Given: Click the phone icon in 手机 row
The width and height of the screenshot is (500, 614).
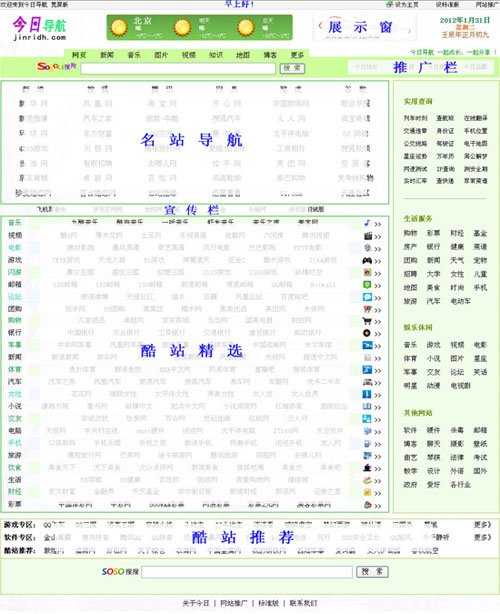Looking at the screenshot, I should tap(367, 444).
